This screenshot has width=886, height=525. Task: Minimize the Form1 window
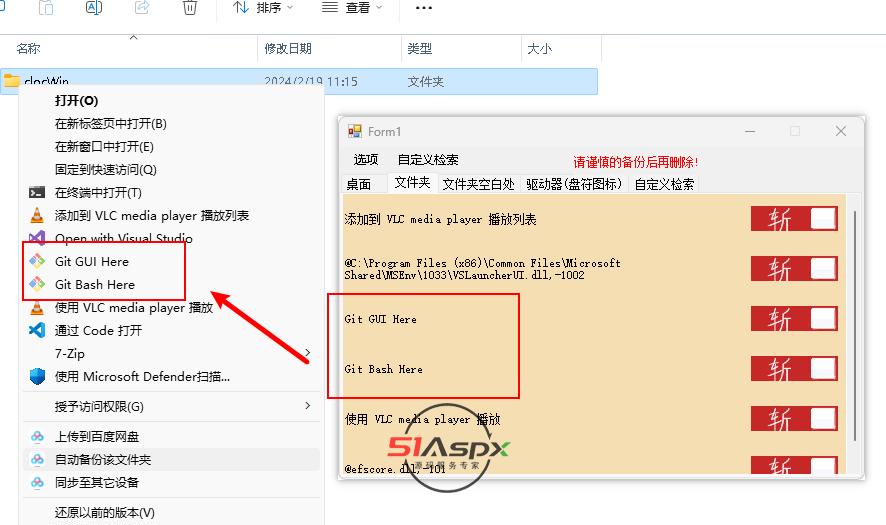(750, 131)
